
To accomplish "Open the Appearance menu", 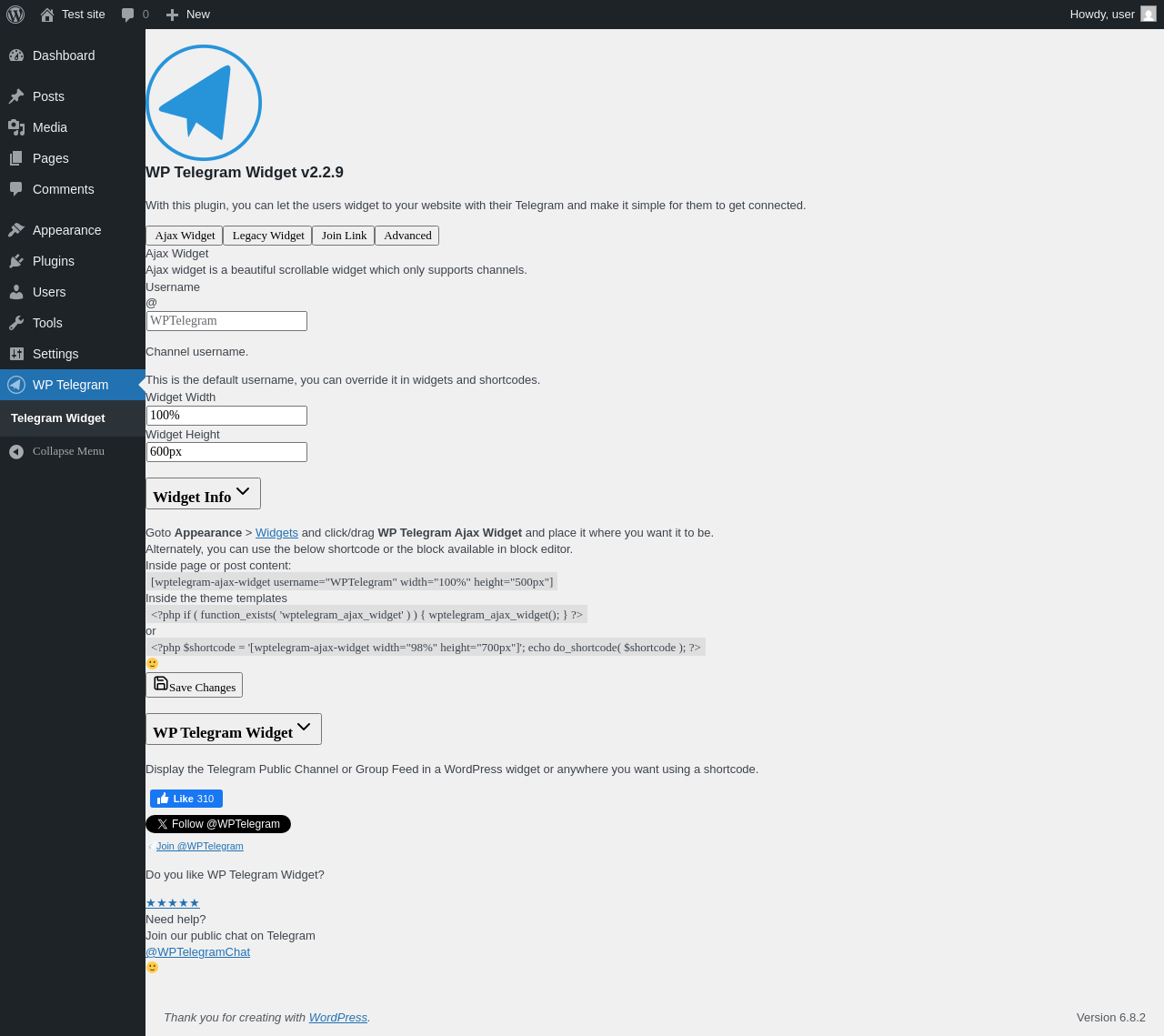I will (x=66, y=230).
